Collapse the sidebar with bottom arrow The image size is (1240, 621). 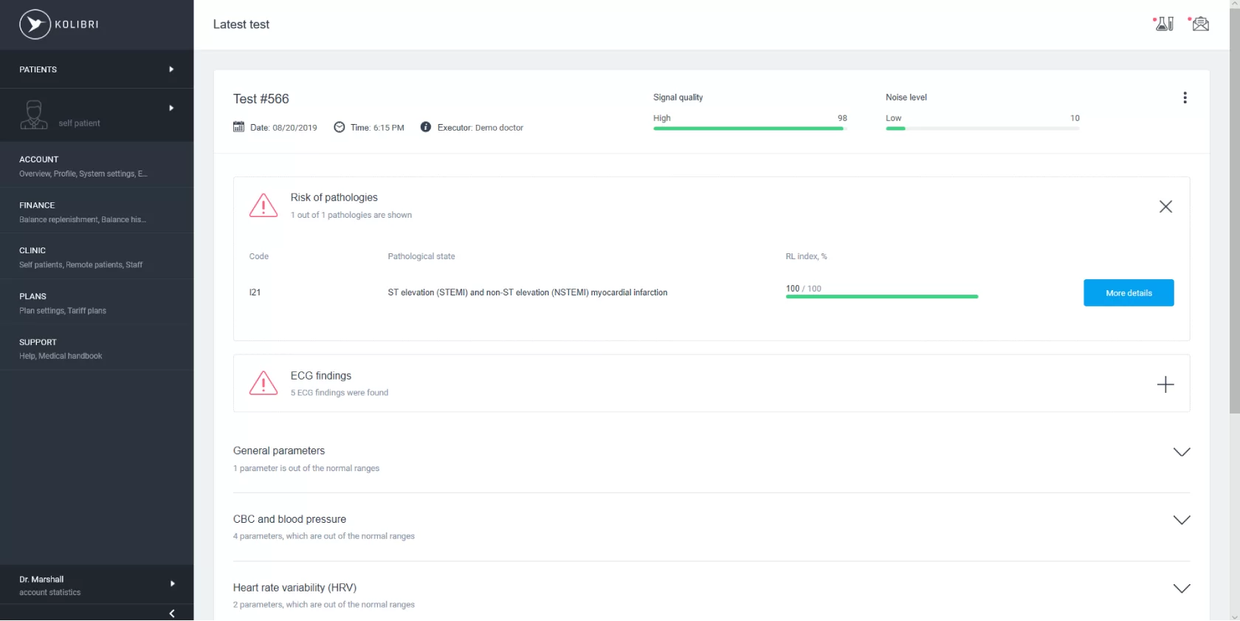click(x=172, y=613)
